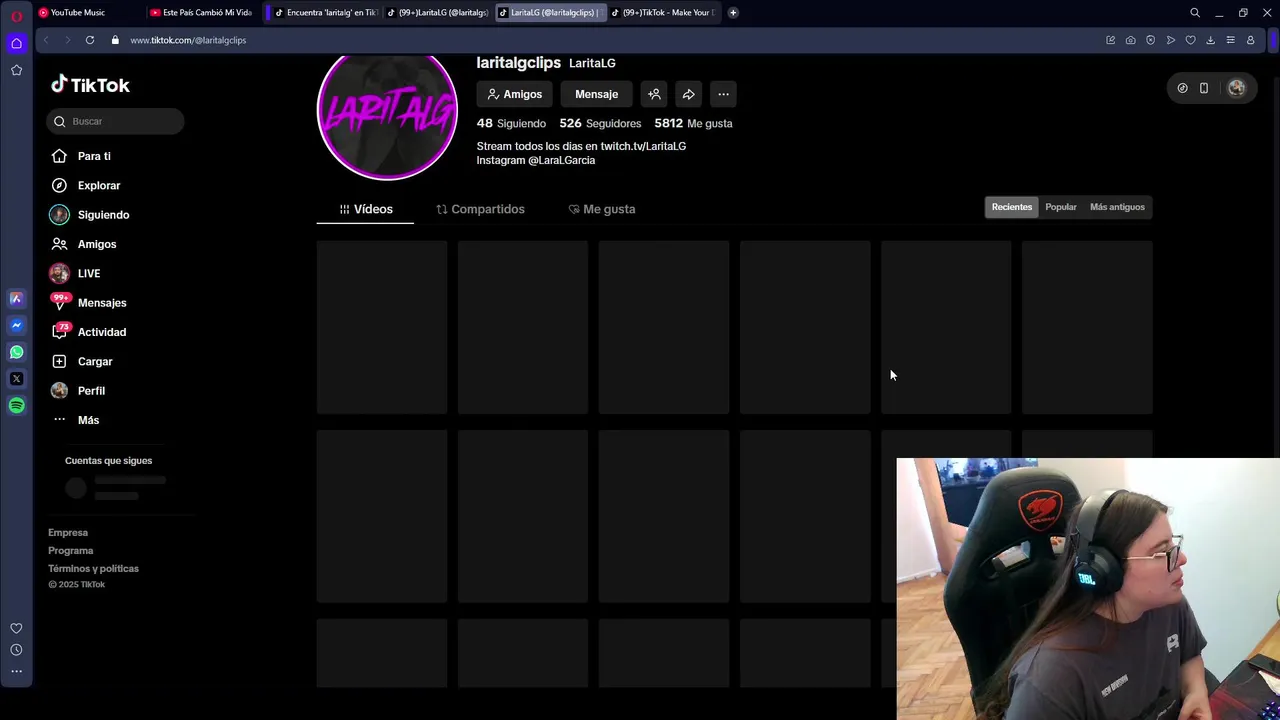Click the TikTok logo

pos(90,85)
